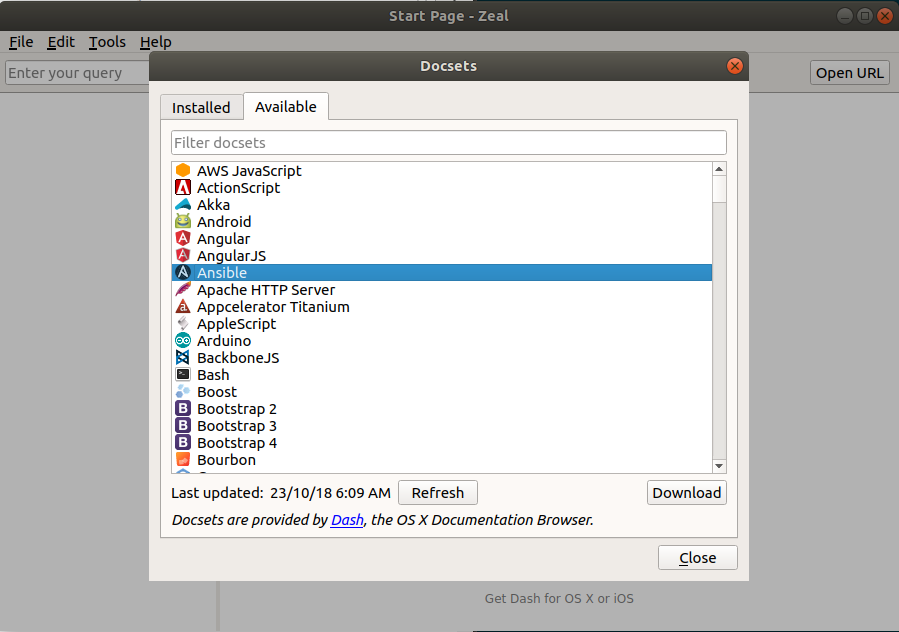Click the AWS JavaScript hexagon icon
Viewport: 899px width, 632px height.
click(183, 170)
